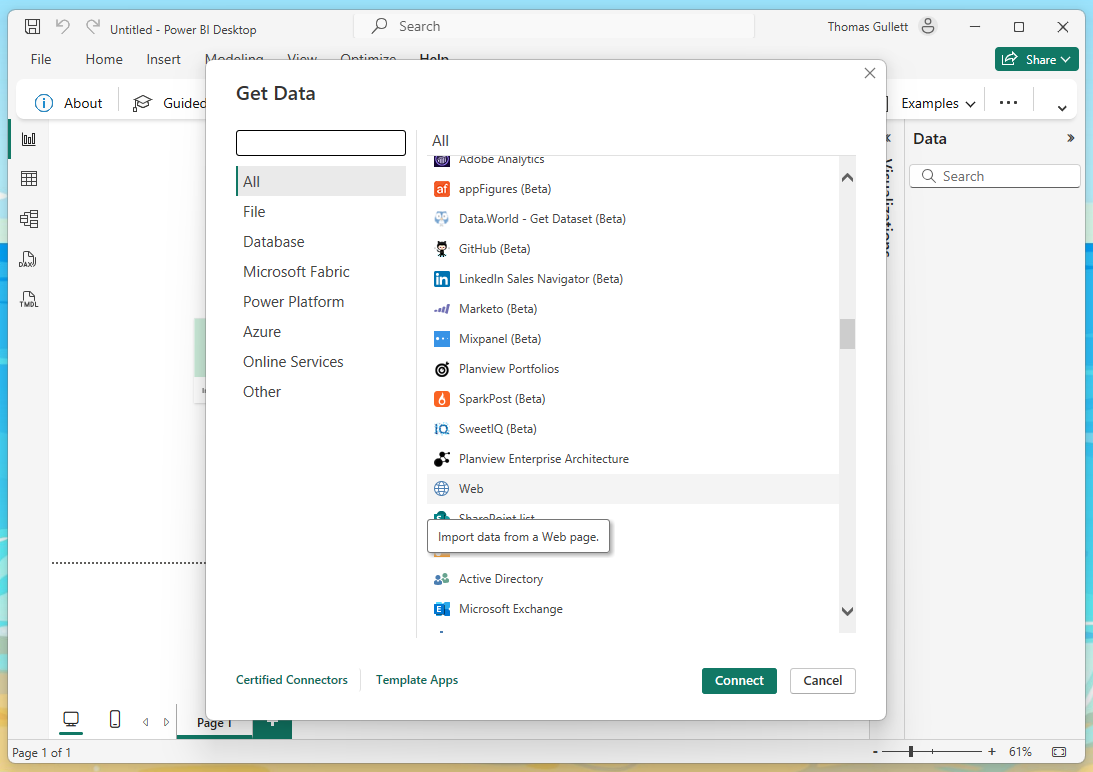This screenshot has height=772, width=1093.
Task: Click the GitHub octocat icon
Action: pos(442,249)
